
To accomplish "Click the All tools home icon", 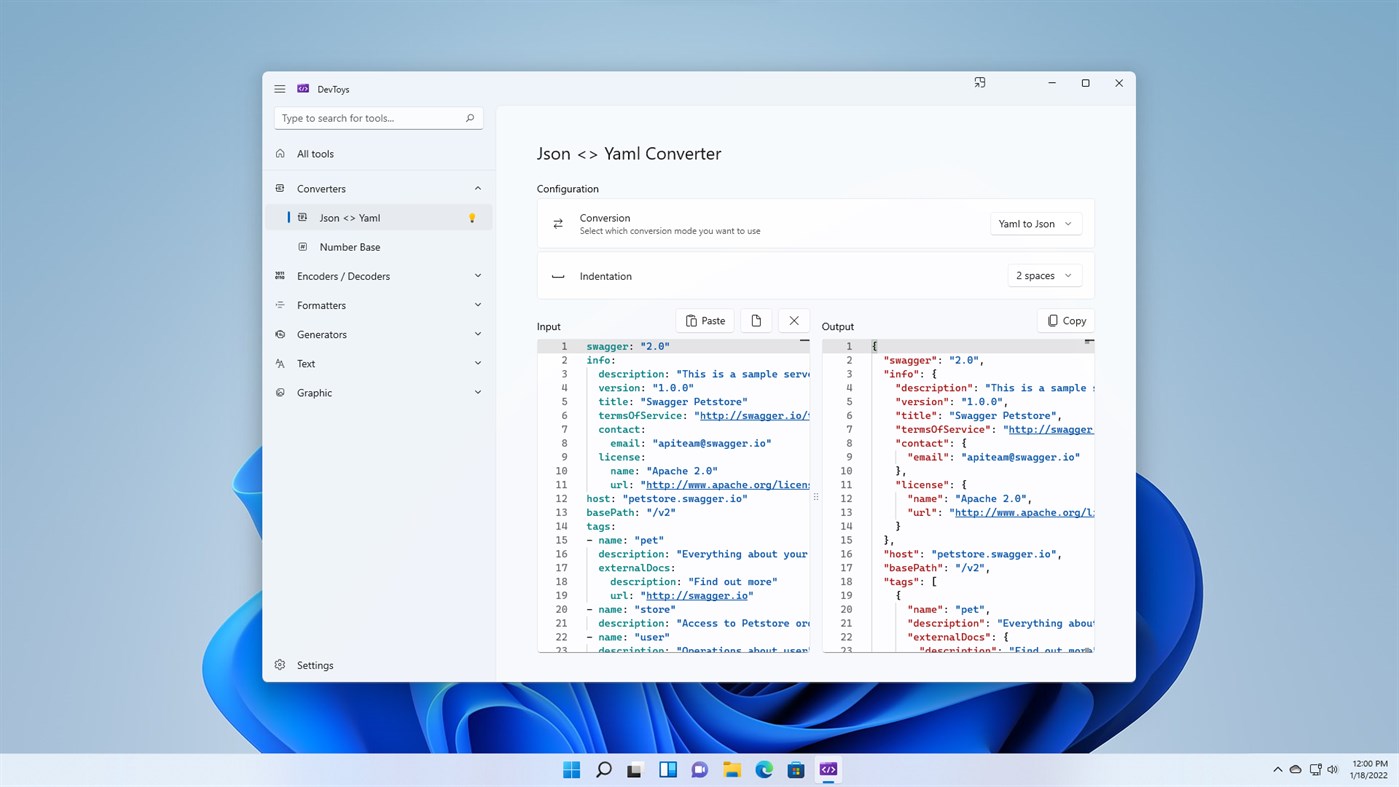I will (282, 153).
